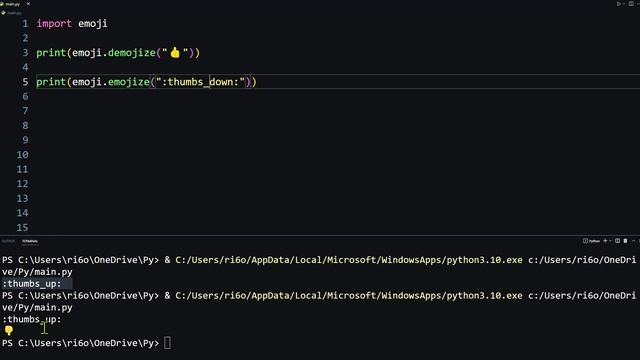This screenshot has width=640, height=360.
Task: Click 'print' at start of line 5
Action: point(51,82)
